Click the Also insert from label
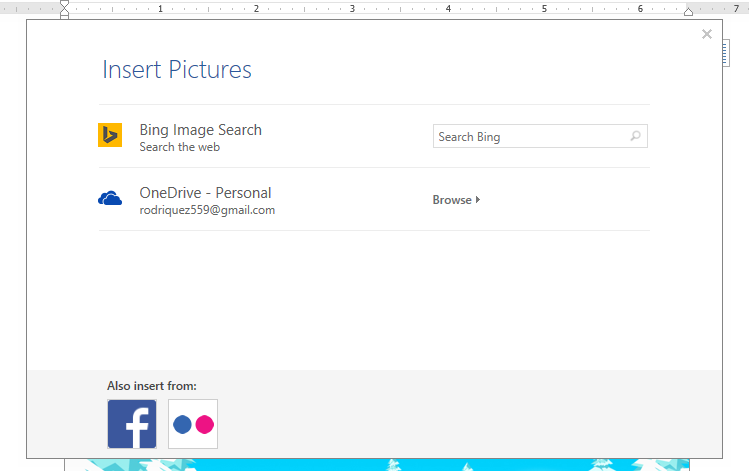Image resolution: width=749 pixels, height=471 pixels. click(152, 386)
